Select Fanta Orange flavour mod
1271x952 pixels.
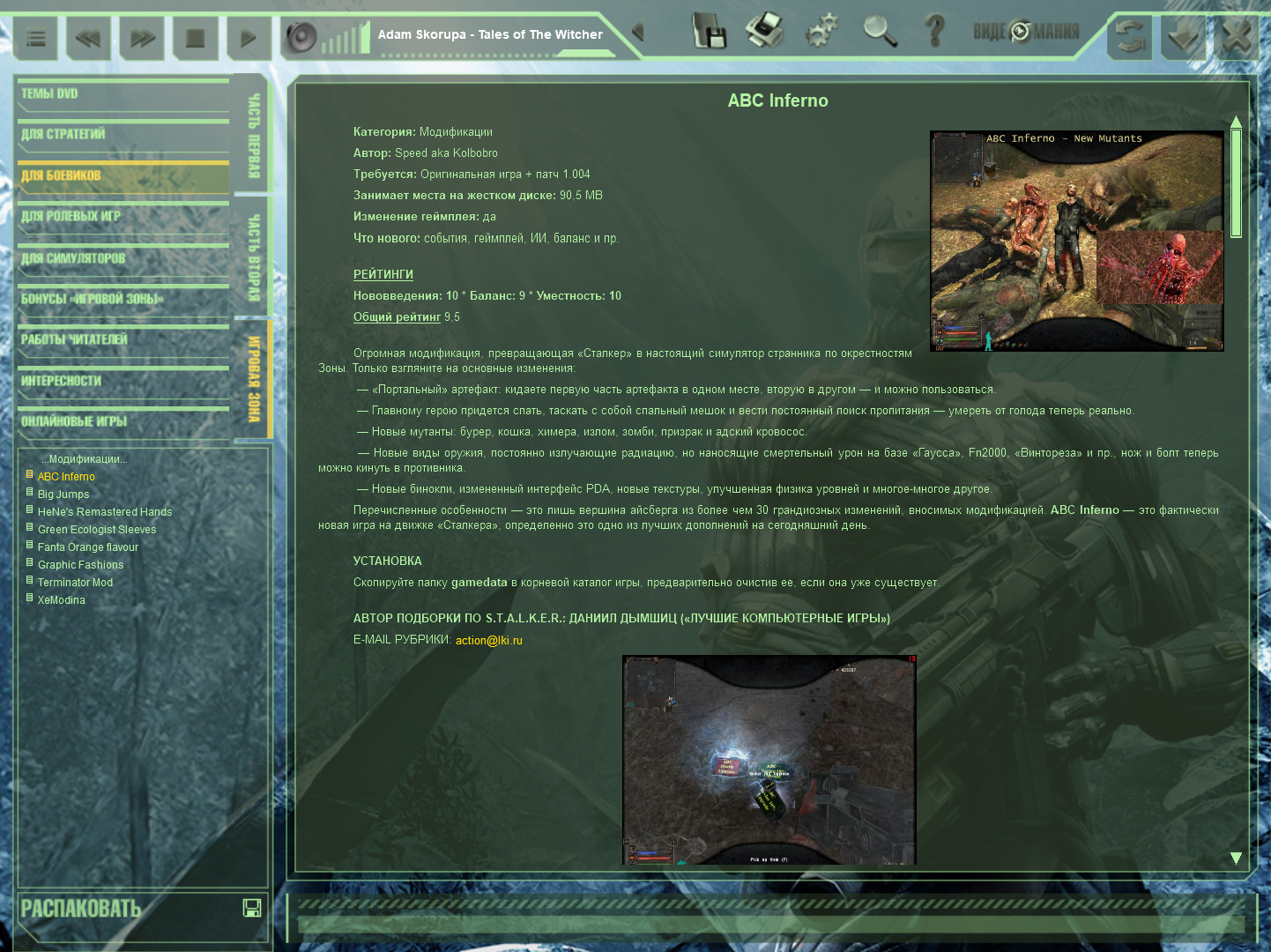88,547
